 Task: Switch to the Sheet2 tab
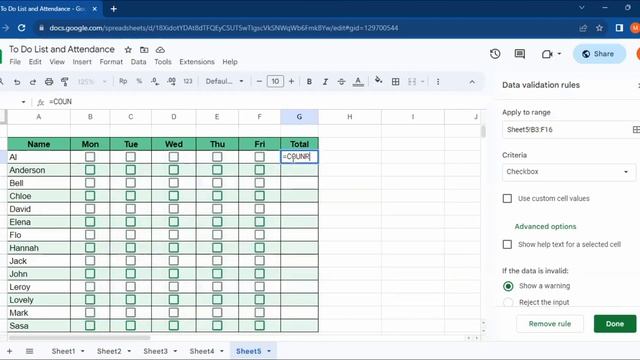coord(109,351)
